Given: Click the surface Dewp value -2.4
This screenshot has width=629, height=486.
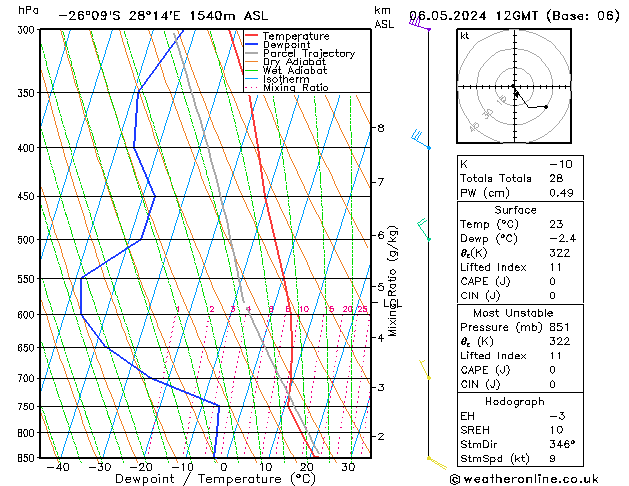Looking at the screenshot, I should tap(562, 238).
